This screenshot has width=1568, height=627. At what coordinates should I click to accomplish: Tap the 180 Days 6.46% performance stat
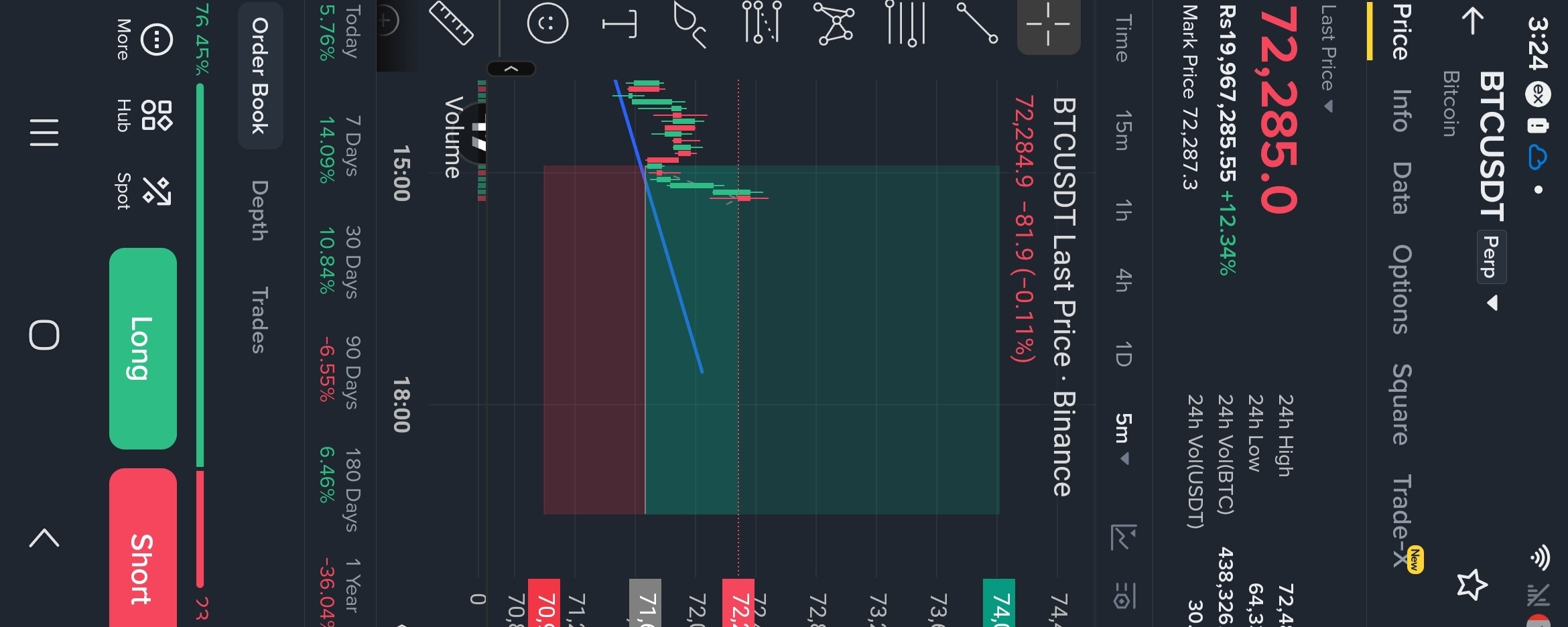340,490
